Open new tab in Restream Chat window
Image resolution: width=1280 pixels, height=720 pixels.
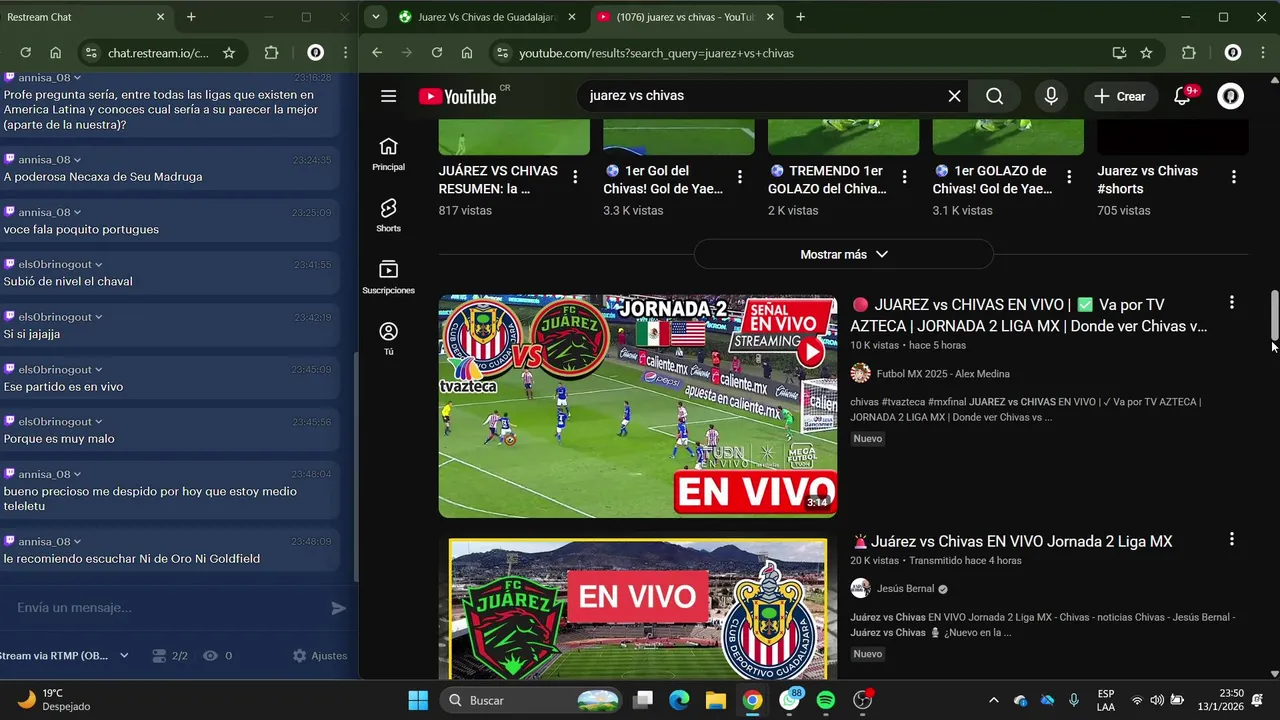pyautogui.click(x=191, y=17)
